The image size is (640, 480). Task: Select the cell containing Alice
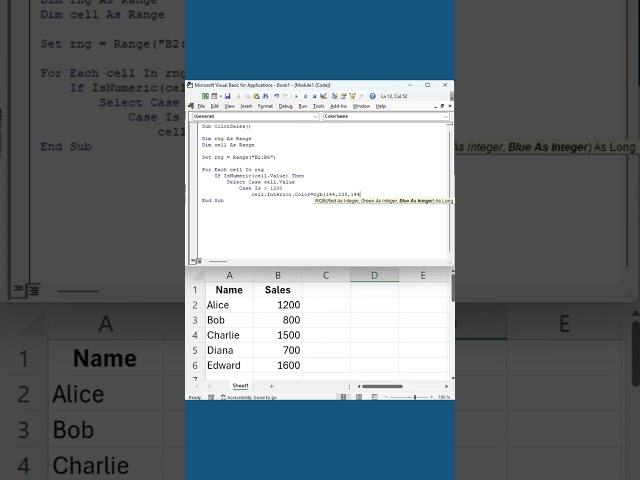[x=229, y=305]
